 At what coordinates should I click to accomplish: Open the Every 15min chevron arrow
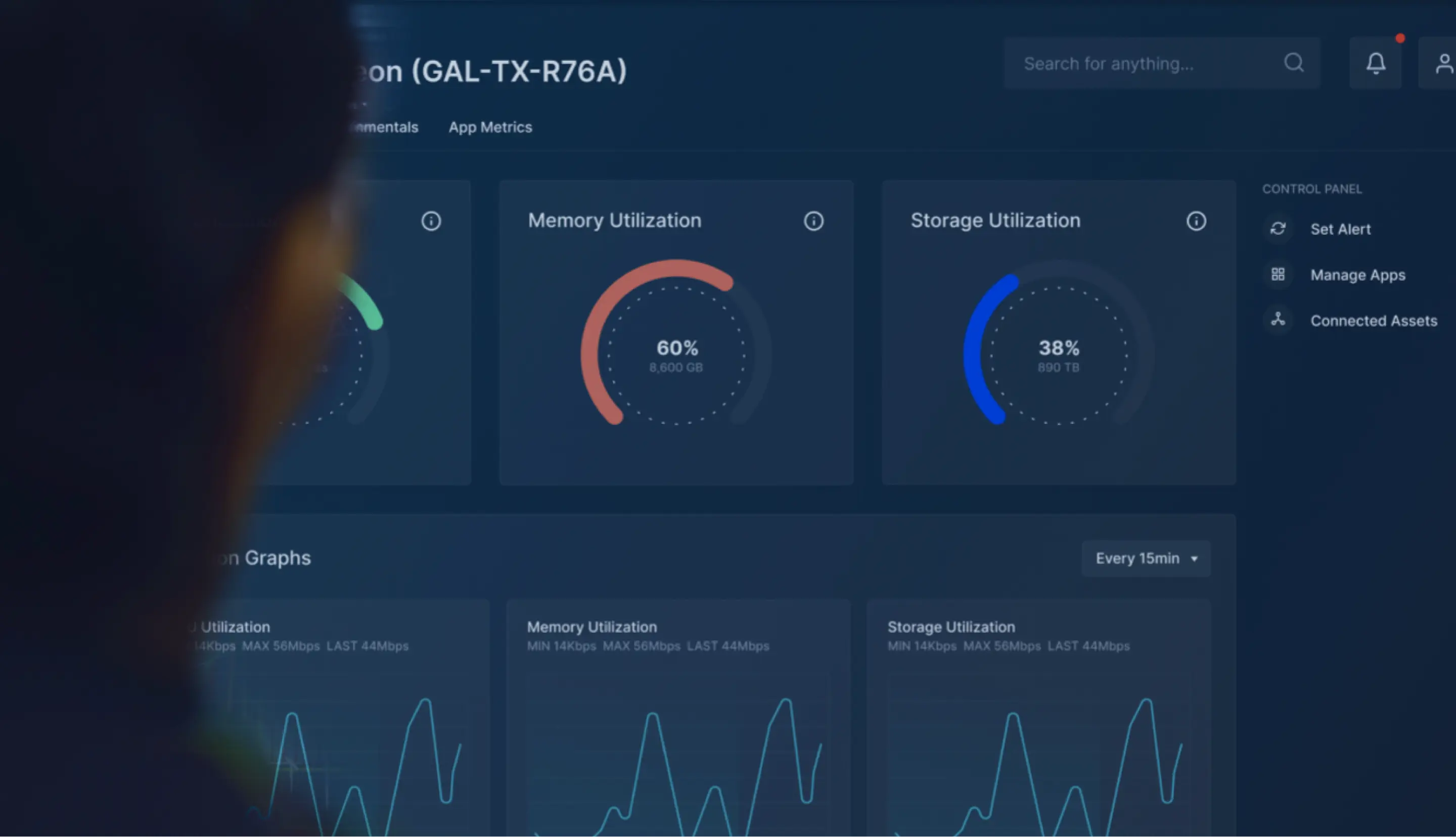tap(1194, 559)
